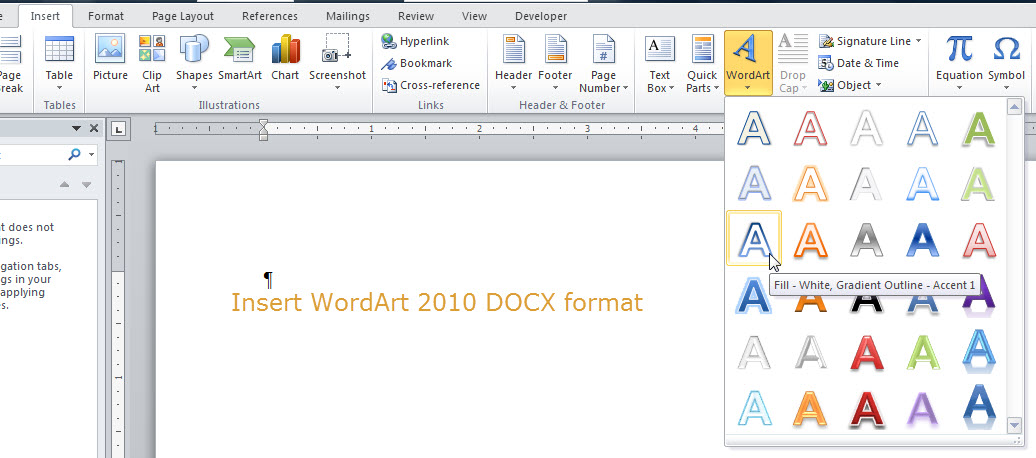Choose the bold blue glow WordArt in row four
Viewport: 1036px width, 458px height.
click(x=754, y=295)
